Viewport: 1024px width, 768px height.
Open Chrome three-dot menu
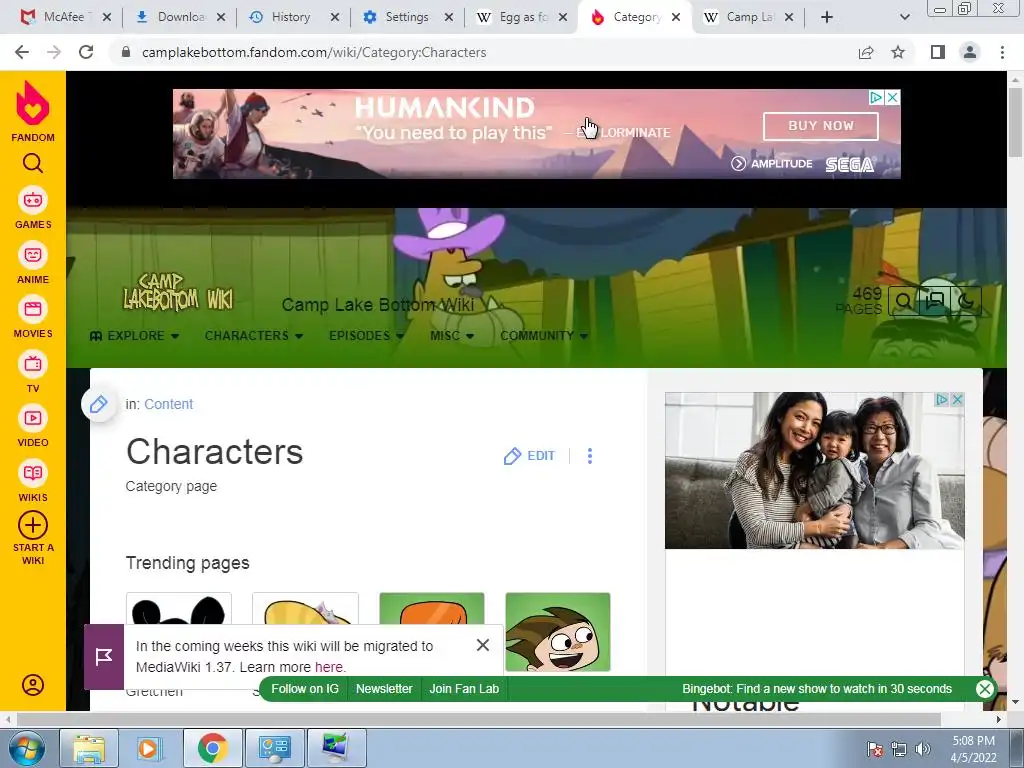point(1002,52)
